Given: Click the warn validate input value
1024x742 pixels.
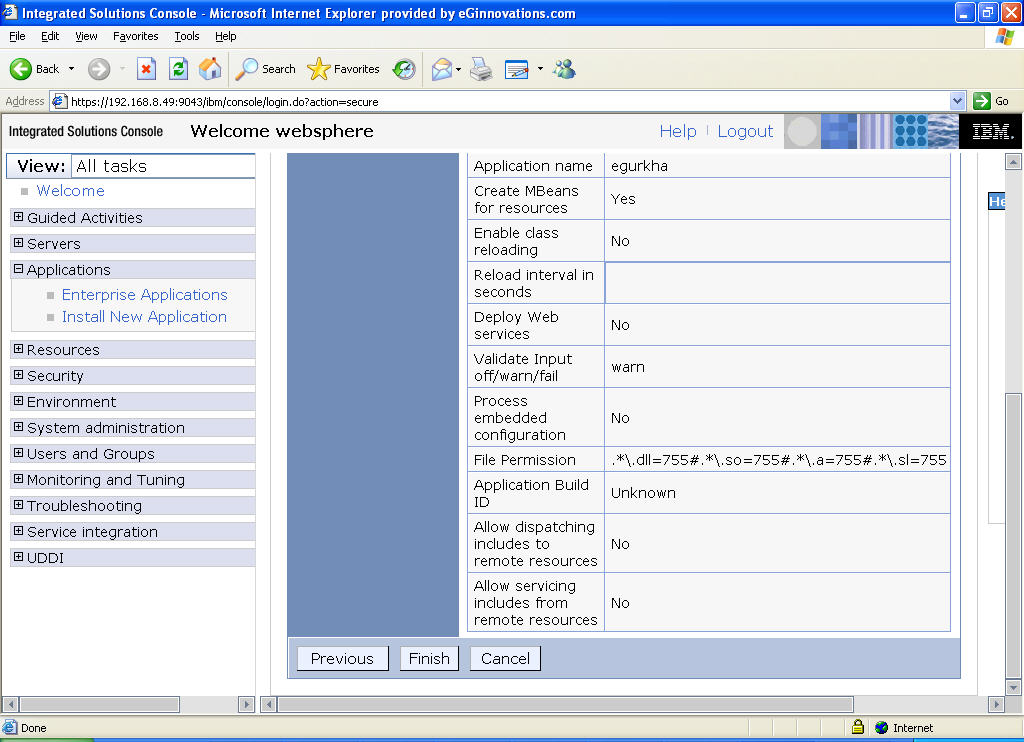Looking at the screenshot, I should (x=628, y=367).
